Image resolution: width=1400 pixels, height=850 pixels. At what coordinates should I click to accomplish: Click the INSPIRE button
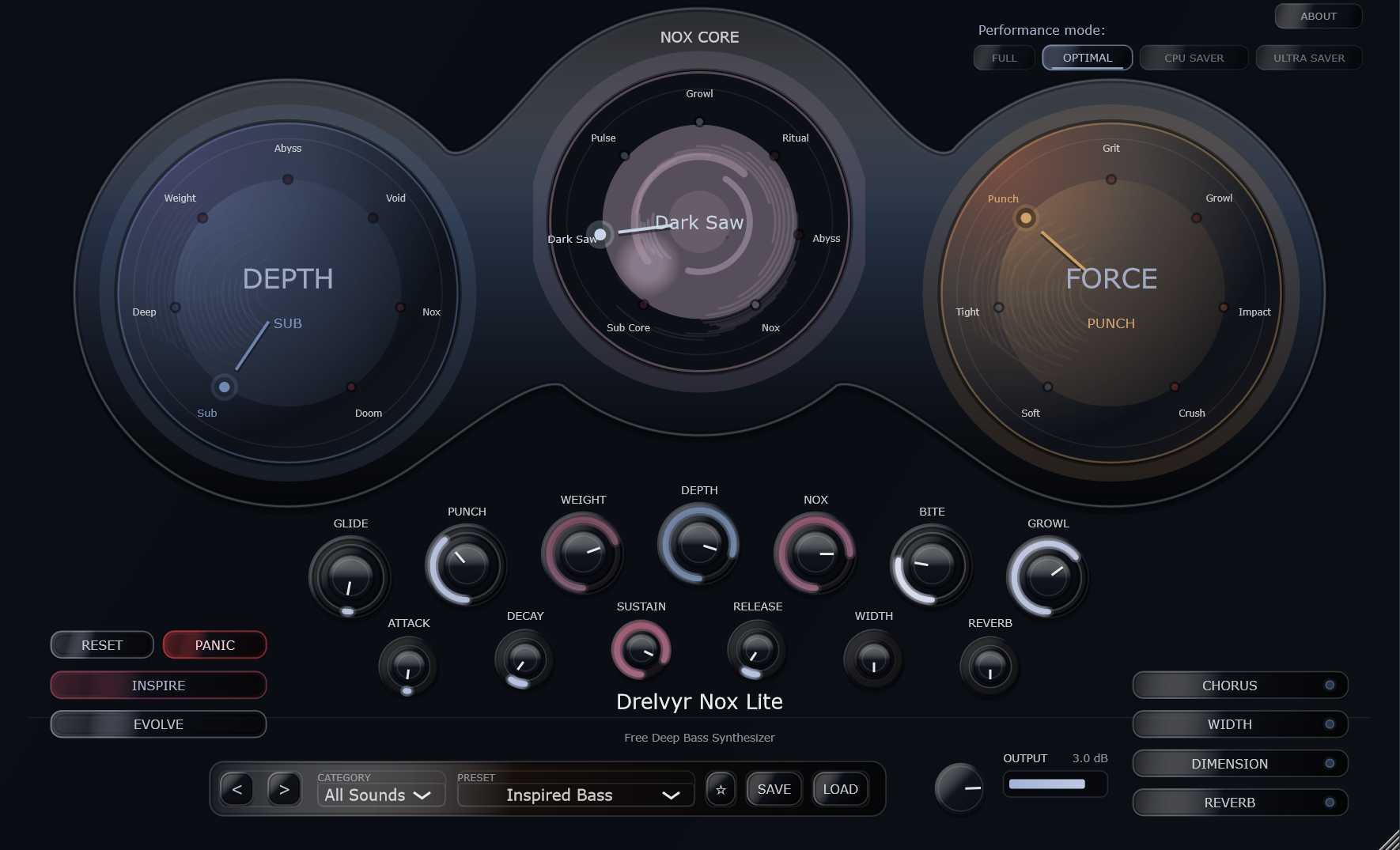coord(158,686)
